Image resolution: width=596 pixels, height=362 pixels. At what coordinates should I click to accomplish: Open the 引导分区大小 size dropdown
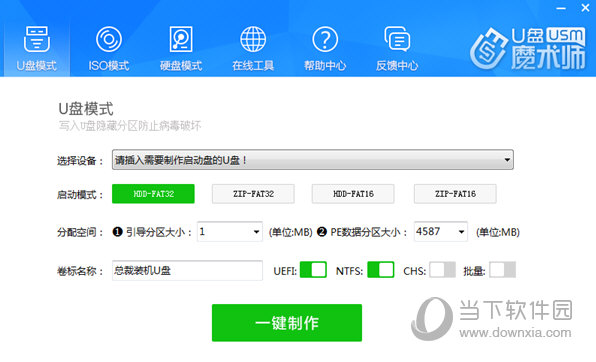[x=230, y=232]
